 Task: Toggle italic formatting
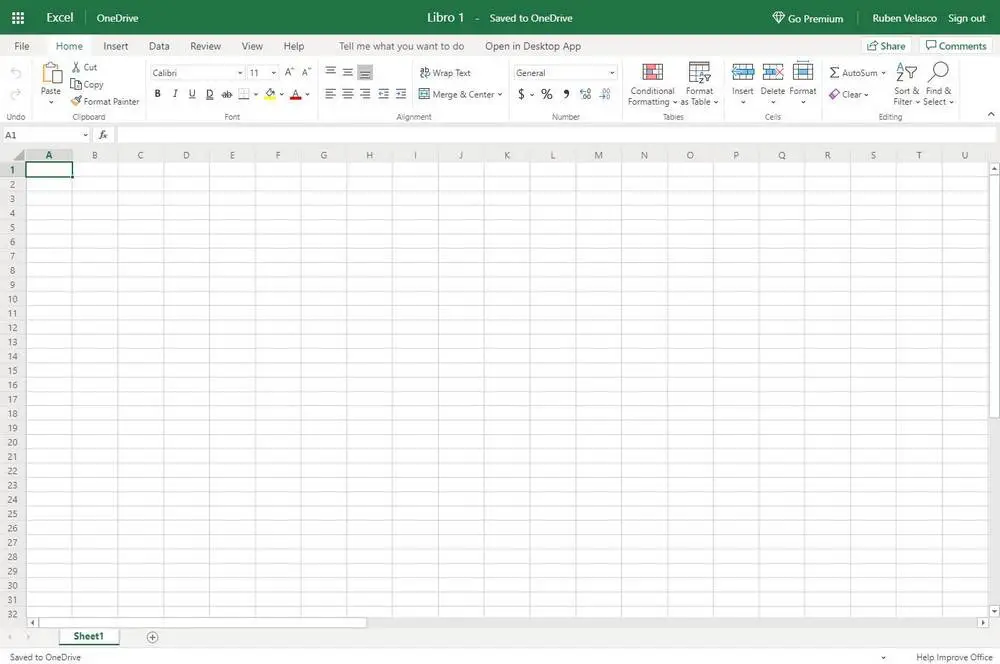pyautogui.click(x=175, y=94)
